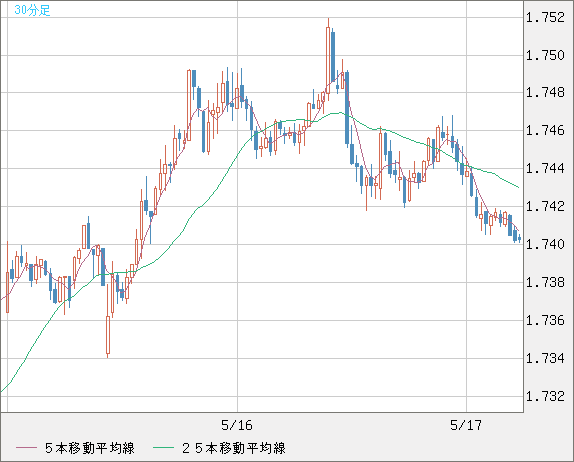Click the 1.744 price axis label

tap(545, 168)
